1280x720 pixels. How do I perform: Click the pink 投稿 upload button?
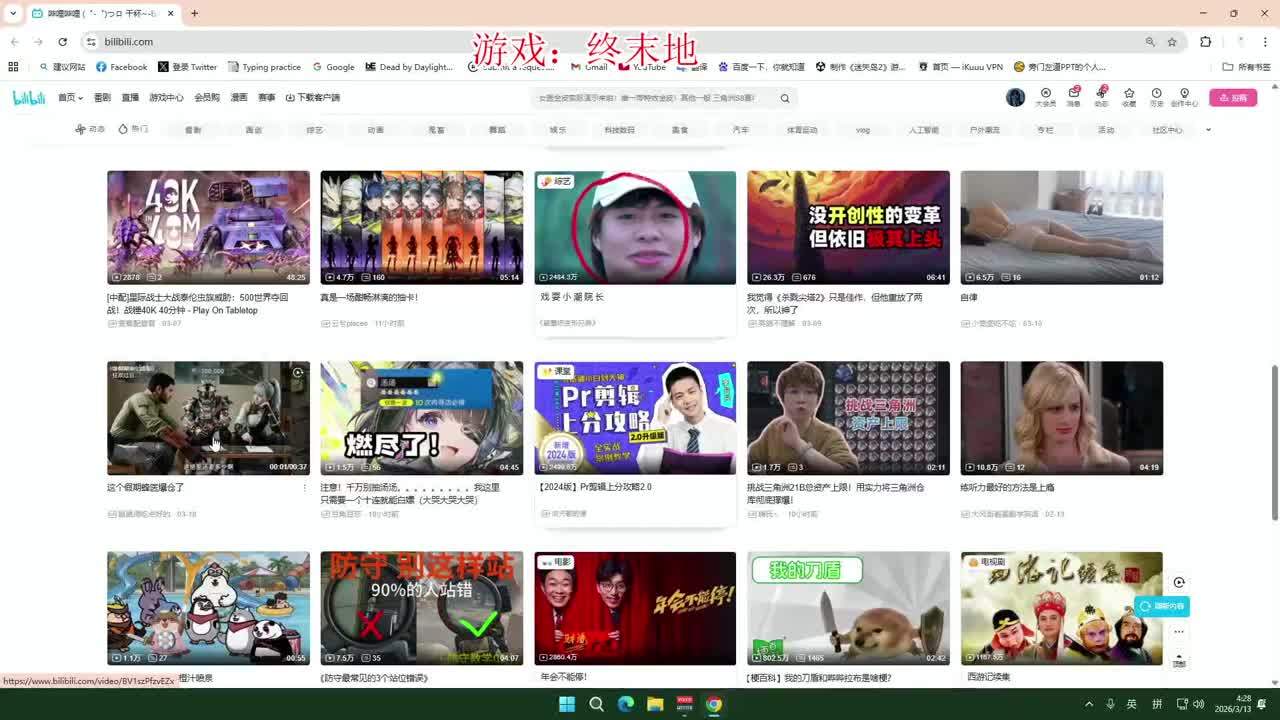1233,97
